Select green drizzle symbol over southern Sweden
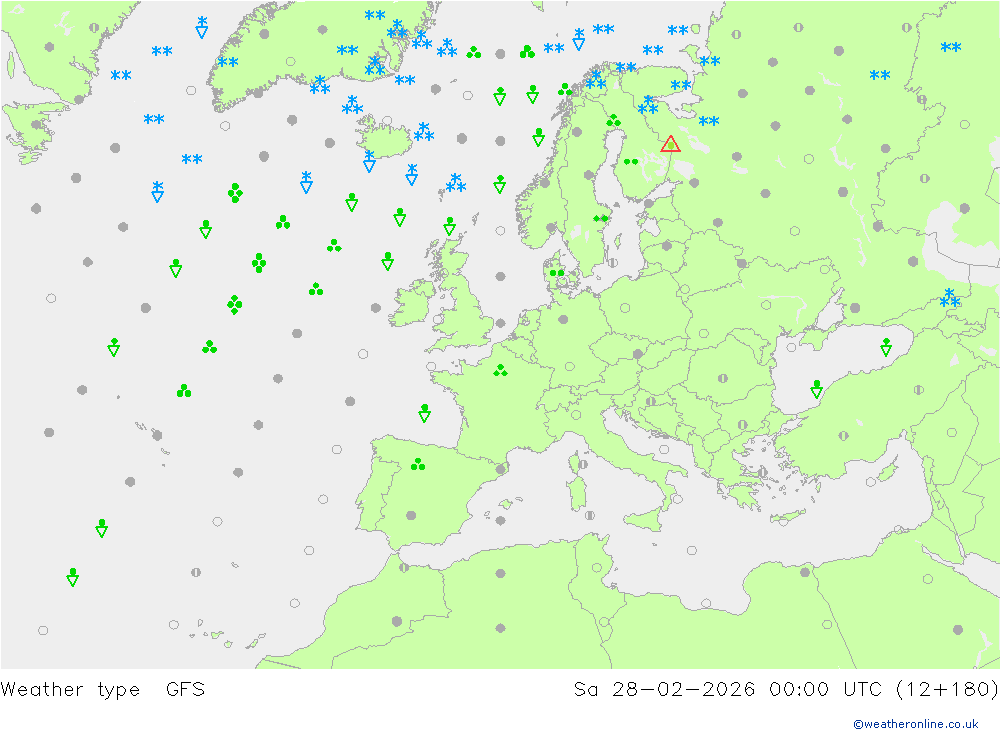 pos(600,218)
